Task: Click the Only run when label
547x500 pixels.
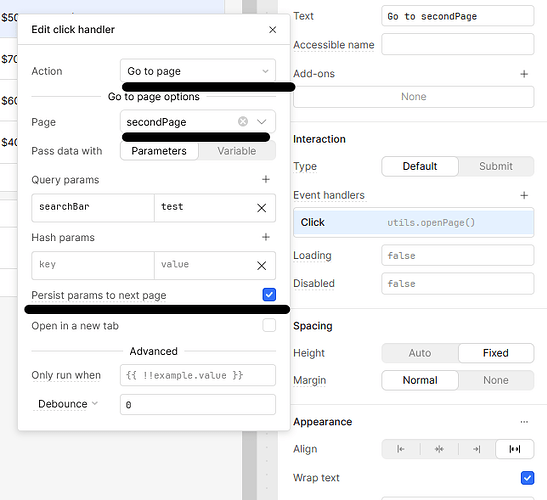Action: point(66,375)
